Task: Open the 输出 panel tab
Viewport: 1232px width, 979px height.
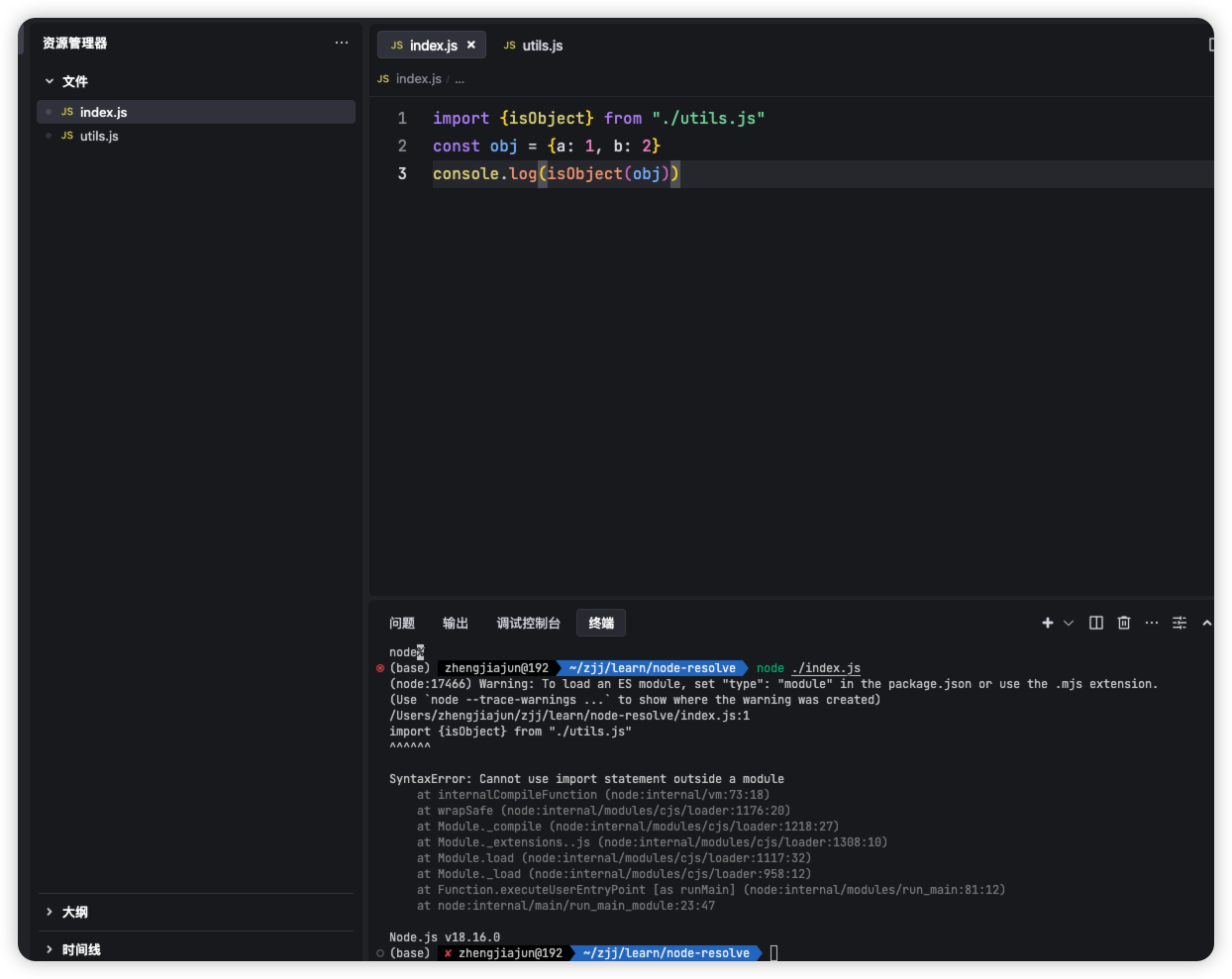Action: pos(456,623)
